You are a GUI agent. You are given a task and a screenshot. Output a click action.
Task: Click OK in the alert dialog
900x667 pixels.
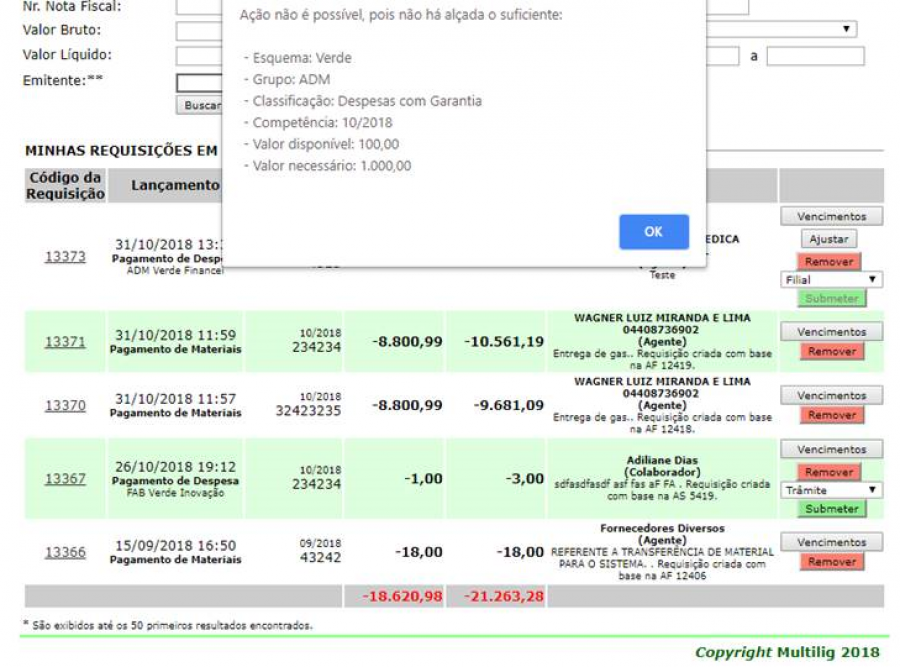(x=653, y=232)
